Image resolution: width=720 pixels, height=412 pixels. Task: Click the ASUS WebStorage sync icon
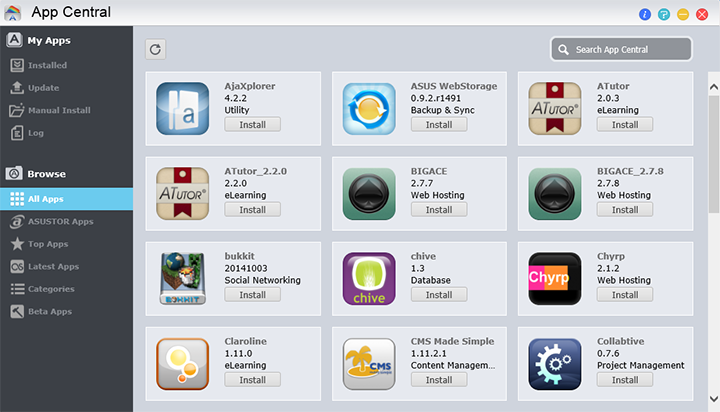[x=369, y=108]
